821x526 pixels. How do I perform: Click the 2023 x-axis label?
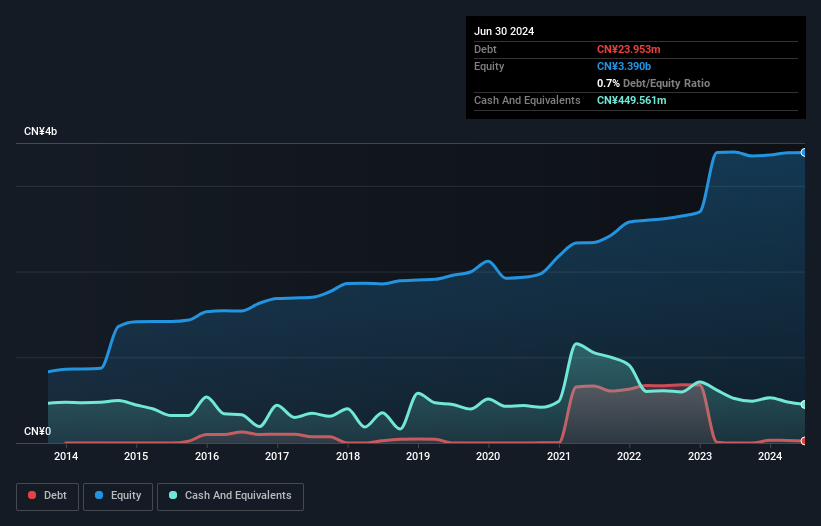point(700,456)
